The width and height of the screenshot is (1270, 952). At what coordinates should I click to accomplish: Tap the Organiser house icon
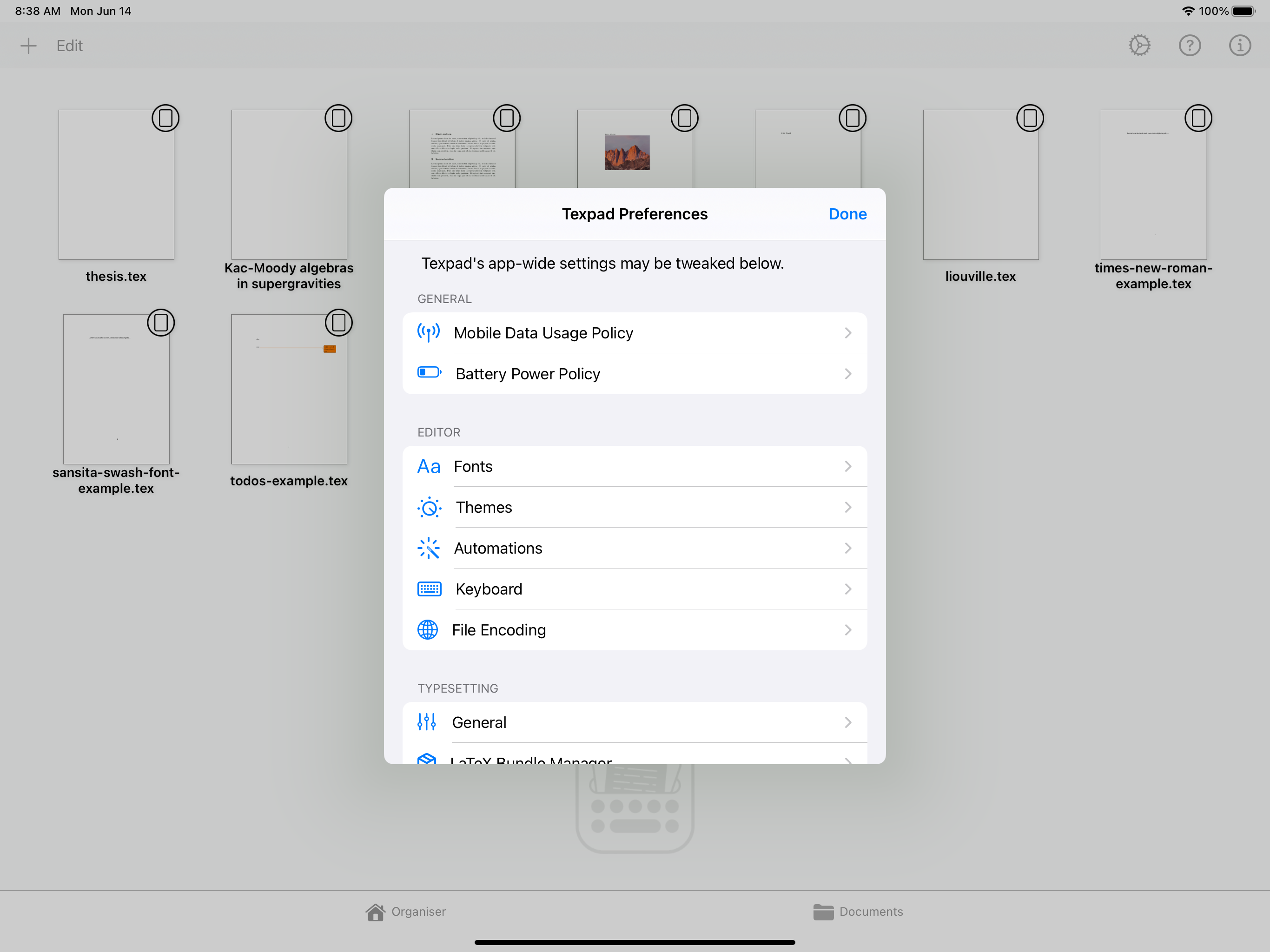click(375, 912)
